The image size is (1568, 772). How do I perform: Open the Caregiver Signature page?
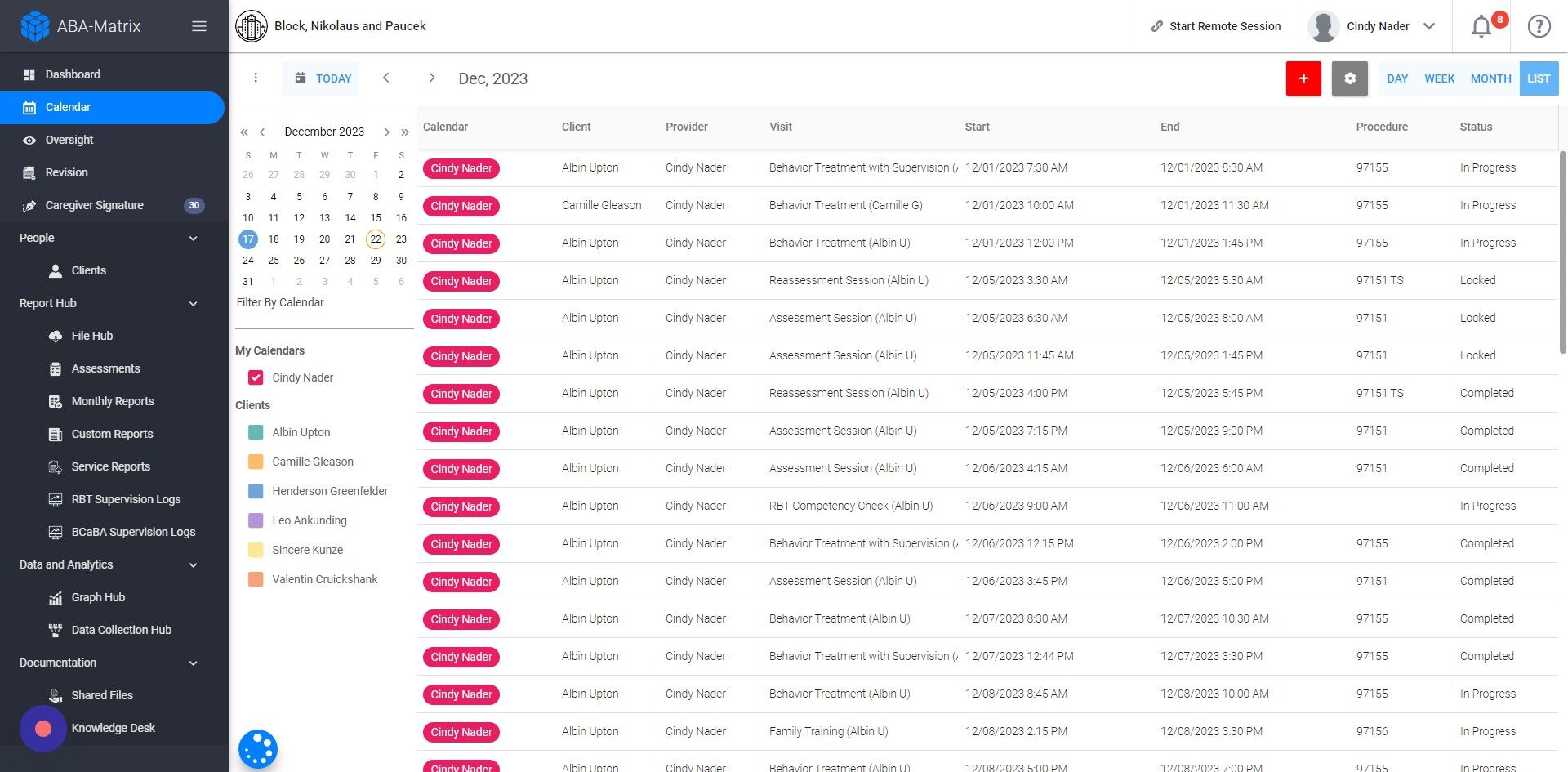point(95,205)
